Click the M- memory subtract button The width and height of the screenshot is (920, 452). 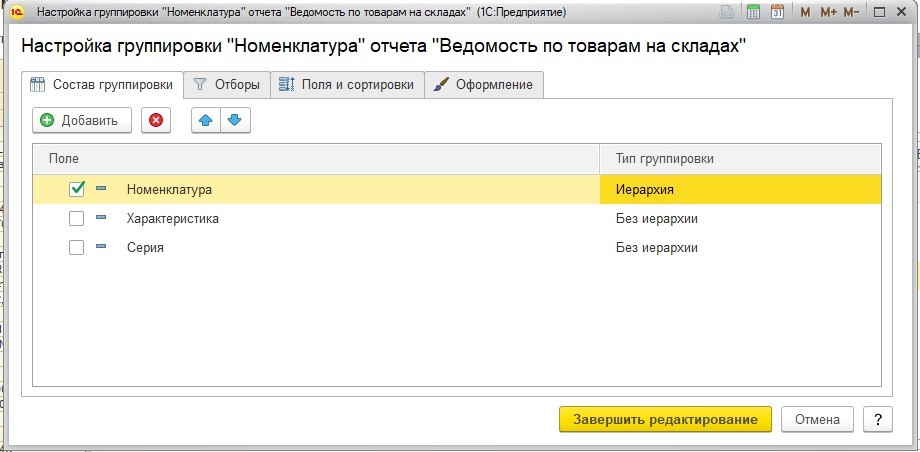(x=851, y=12)
